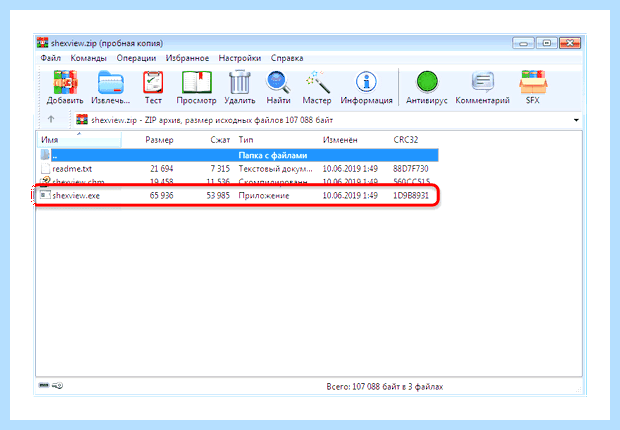Close the shexview.zip WinRAR window

(x=570, y=43)
